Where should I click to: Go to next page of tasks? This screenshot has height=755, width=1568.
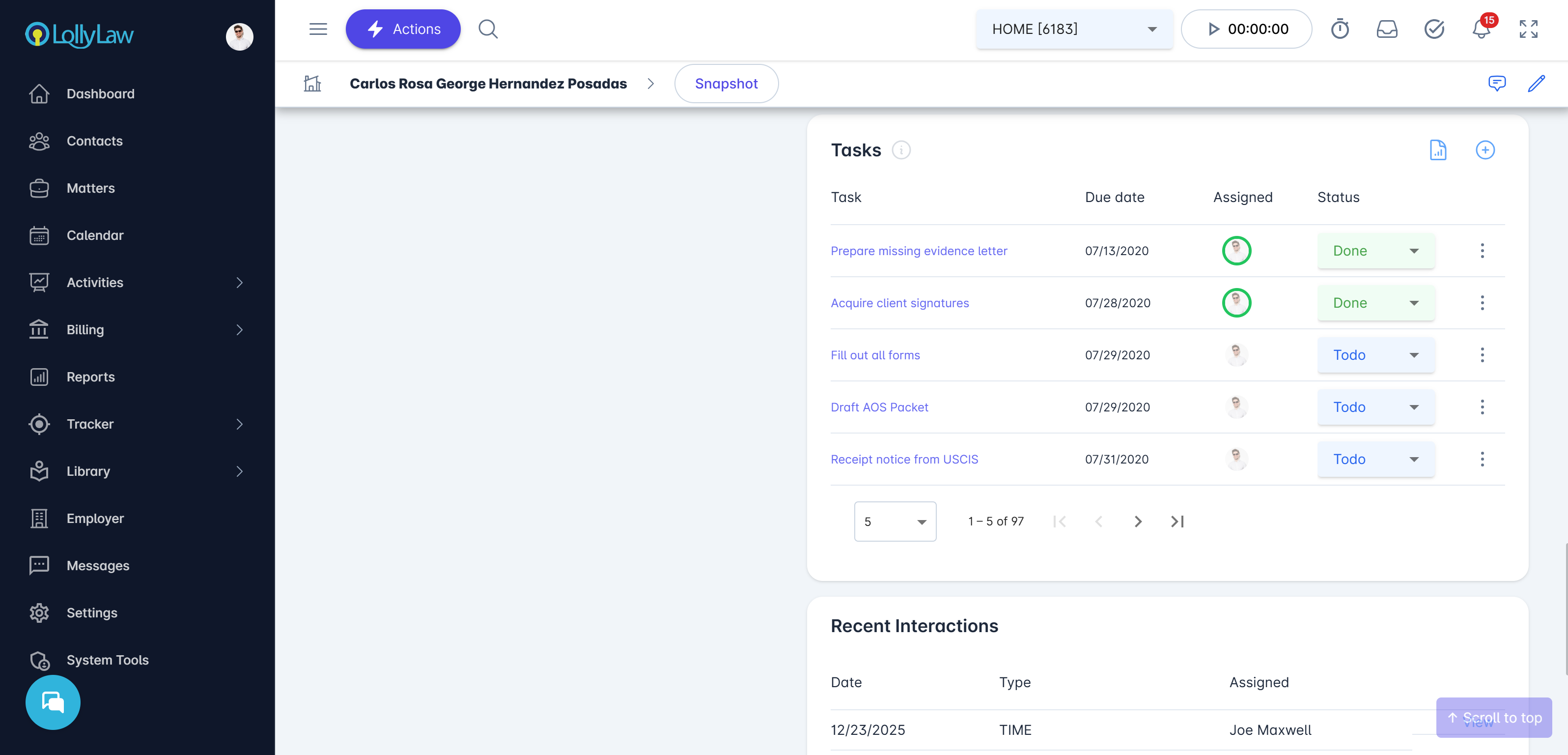coord(1138,521)
